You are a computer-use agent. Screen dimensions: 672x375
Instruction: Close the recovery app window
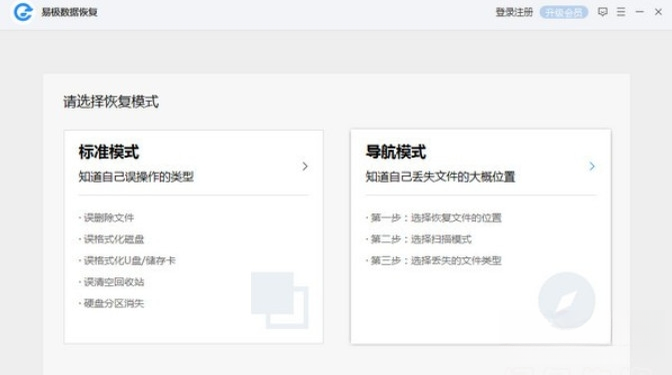[658, 12]
